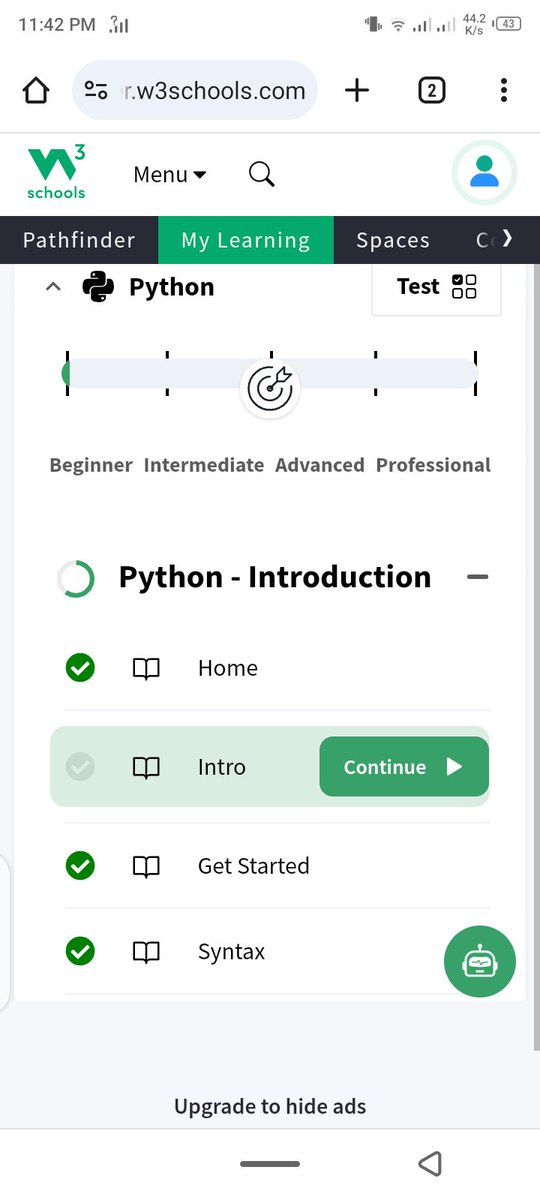
Task: Open the Menu dropdown
Action: (170, 174)
